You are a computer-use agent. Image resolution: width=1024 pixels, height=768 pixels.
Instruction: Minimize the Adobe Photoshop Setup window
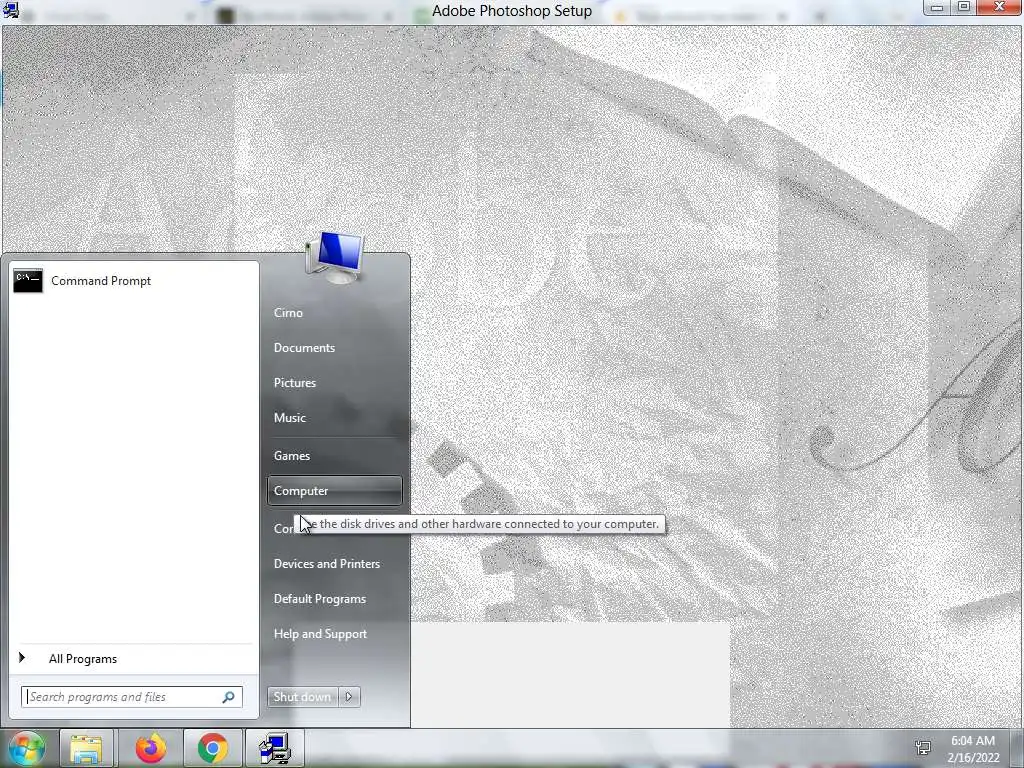[x=936, y=7]
